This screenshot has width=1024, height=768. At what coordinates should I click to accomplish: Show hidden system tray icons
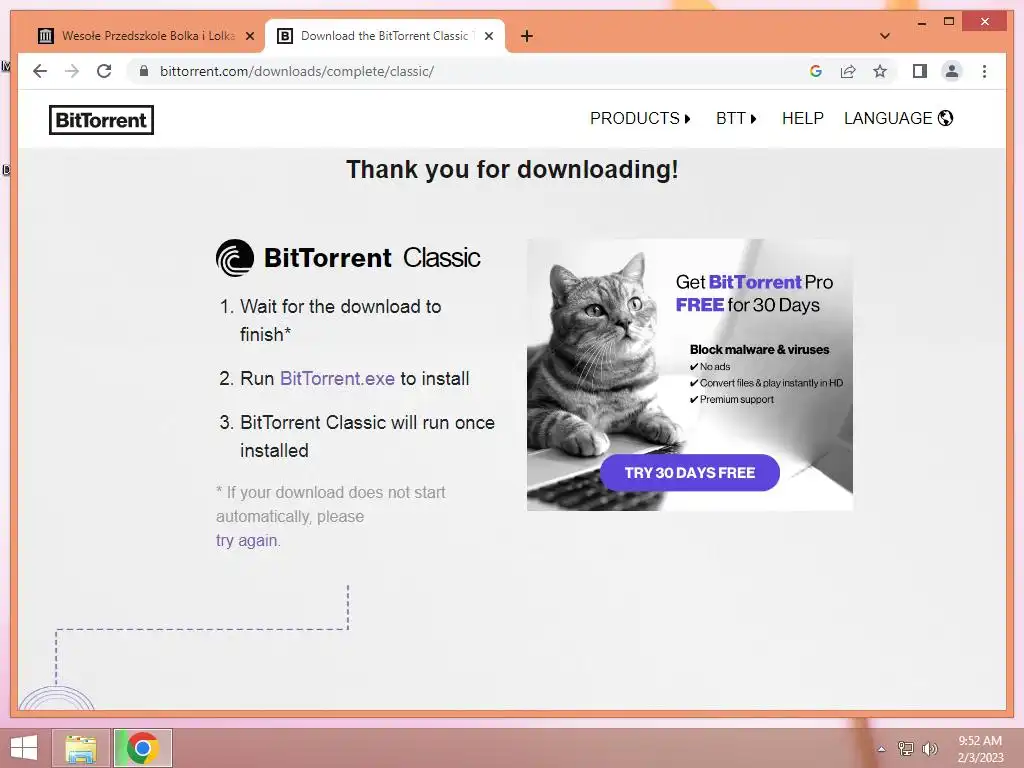pyautogui.click(x=881, y=749)
